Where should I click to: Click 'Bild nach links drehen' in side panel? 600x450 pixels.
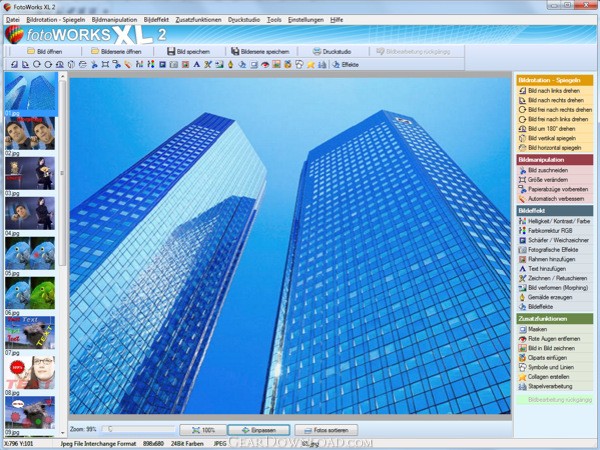(x=554, y=91)
